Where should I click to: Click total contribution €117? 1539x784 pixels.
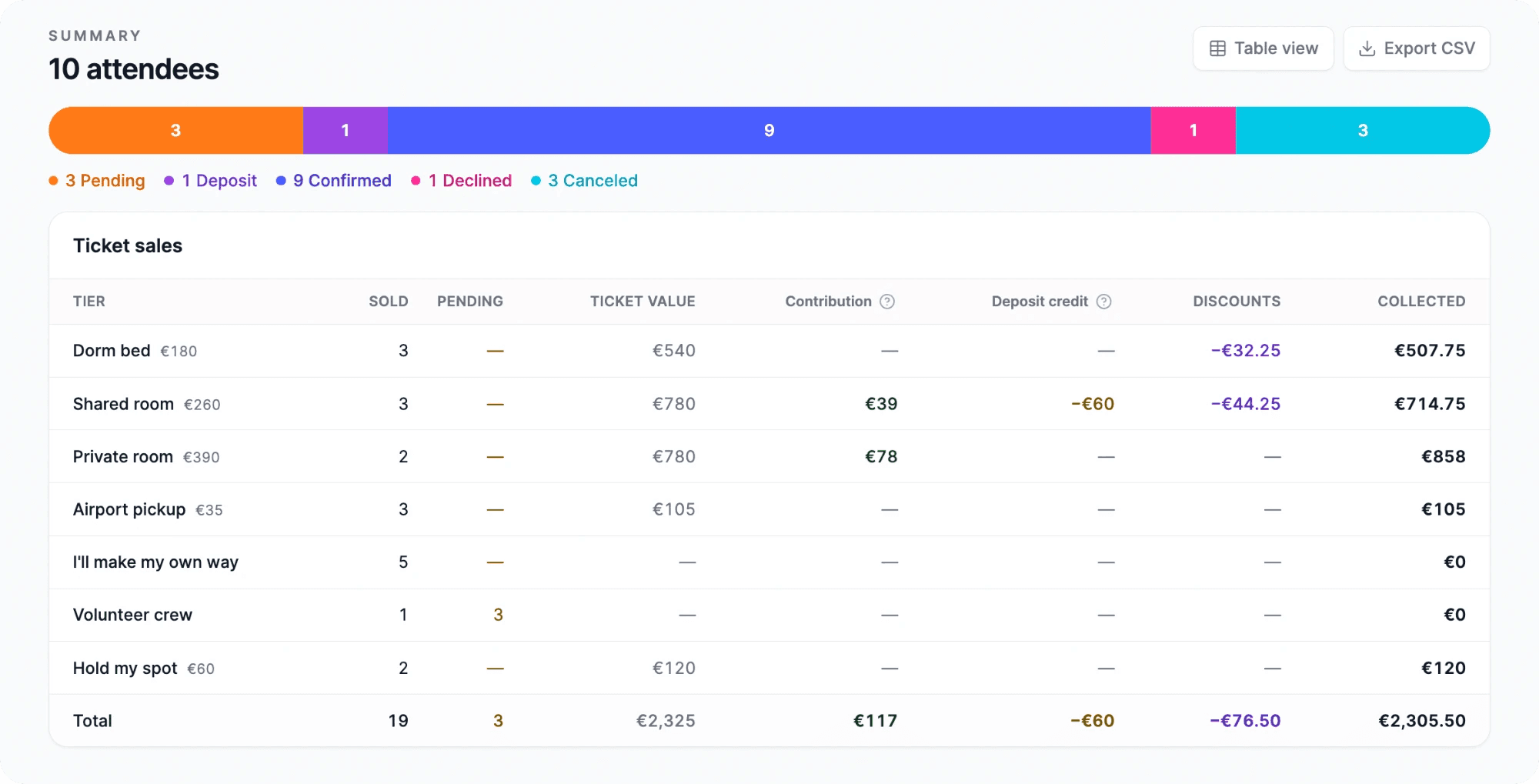coord(875,721)
